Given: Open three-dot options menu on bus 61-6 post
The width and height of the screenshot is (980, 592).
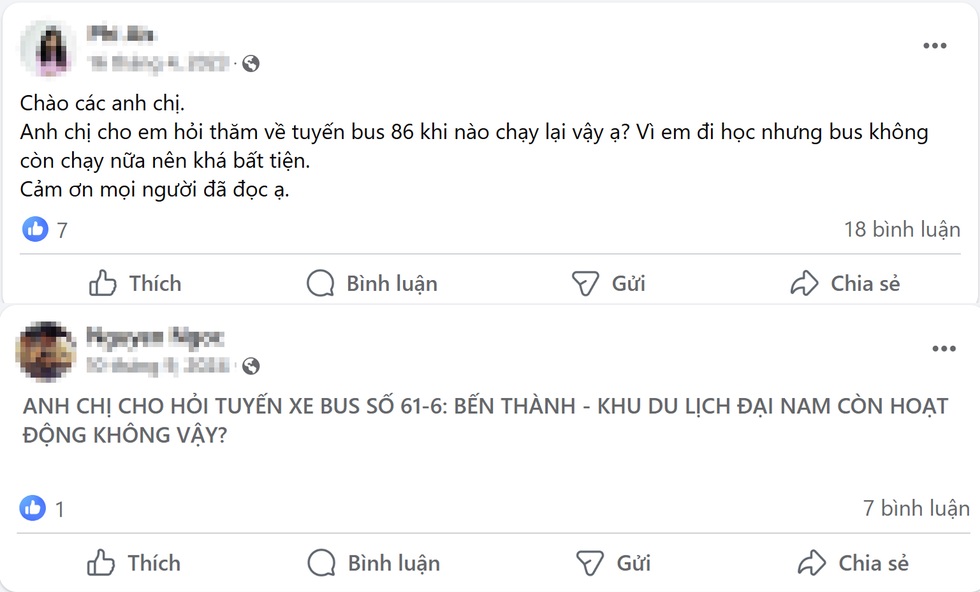Looking at the screenshot, I should [x=944, y=349].
